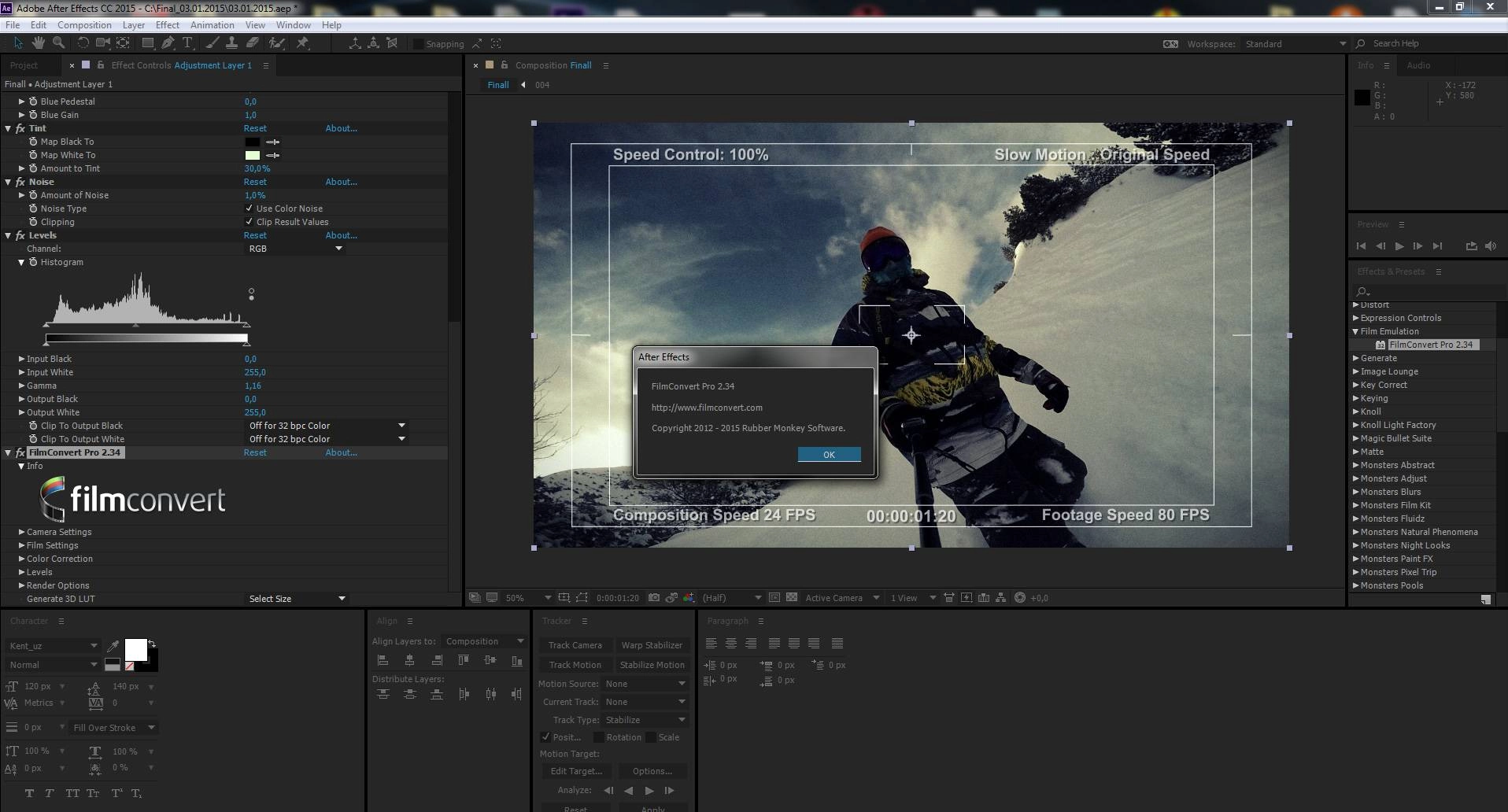Viewport: 1508px width, 812px height.
Task: Collapse the Film Emulation category
Action: 1356,331
